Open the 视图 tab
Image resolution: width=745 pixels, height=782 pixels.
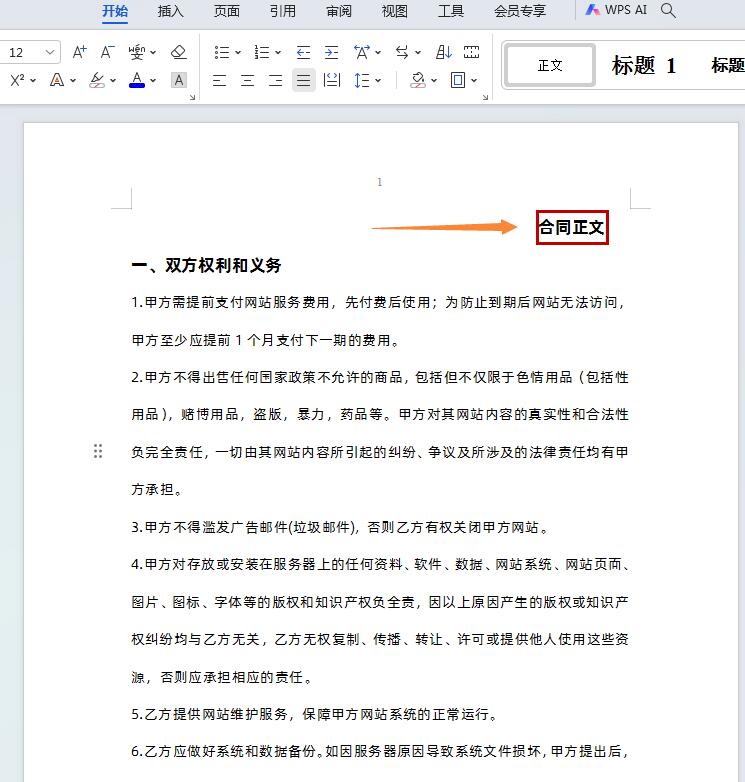coord(394,11)
